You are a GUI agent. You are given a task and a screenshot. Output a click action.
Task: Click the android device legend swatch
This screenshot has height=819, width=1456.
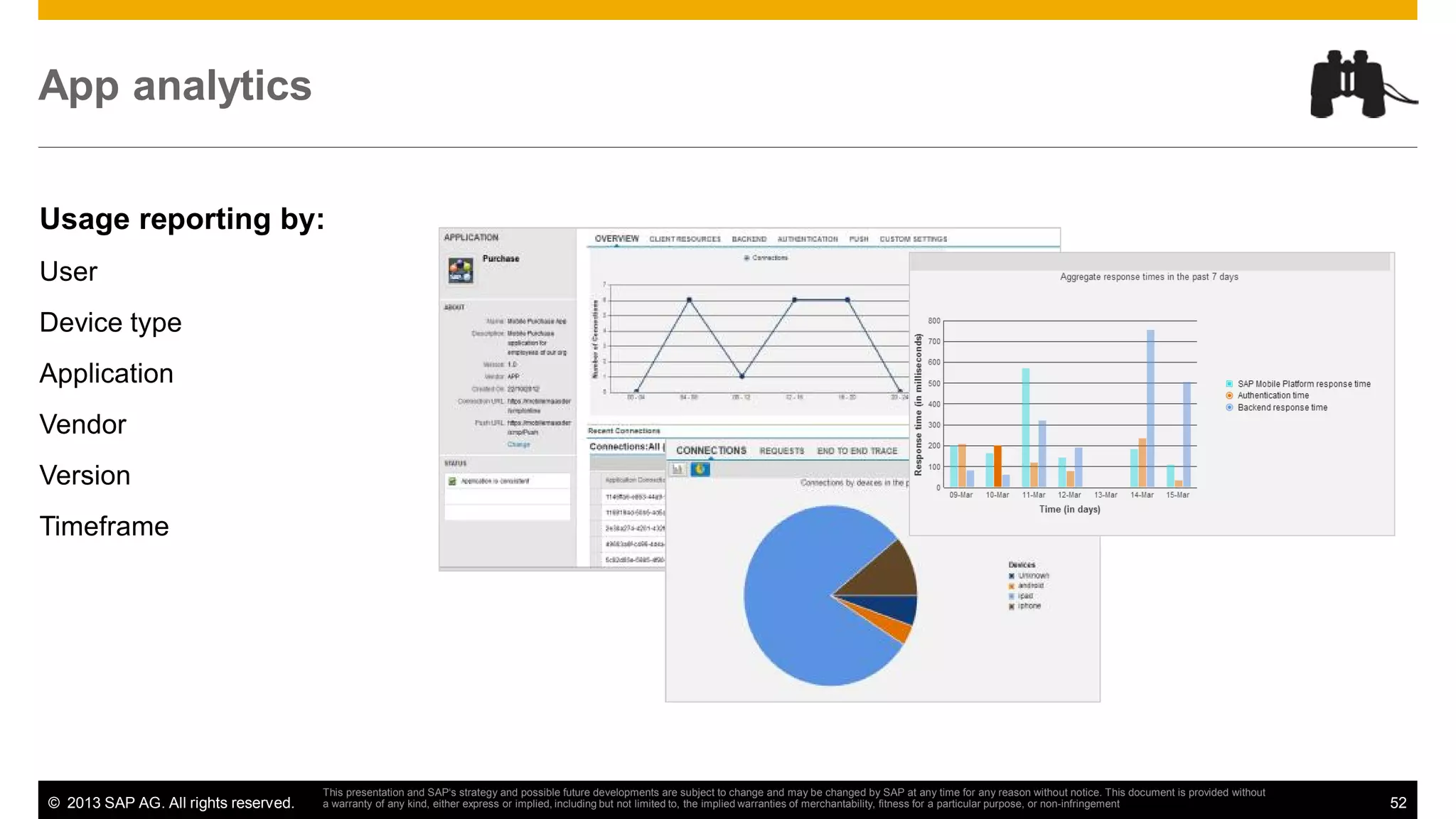point(1012,586)
